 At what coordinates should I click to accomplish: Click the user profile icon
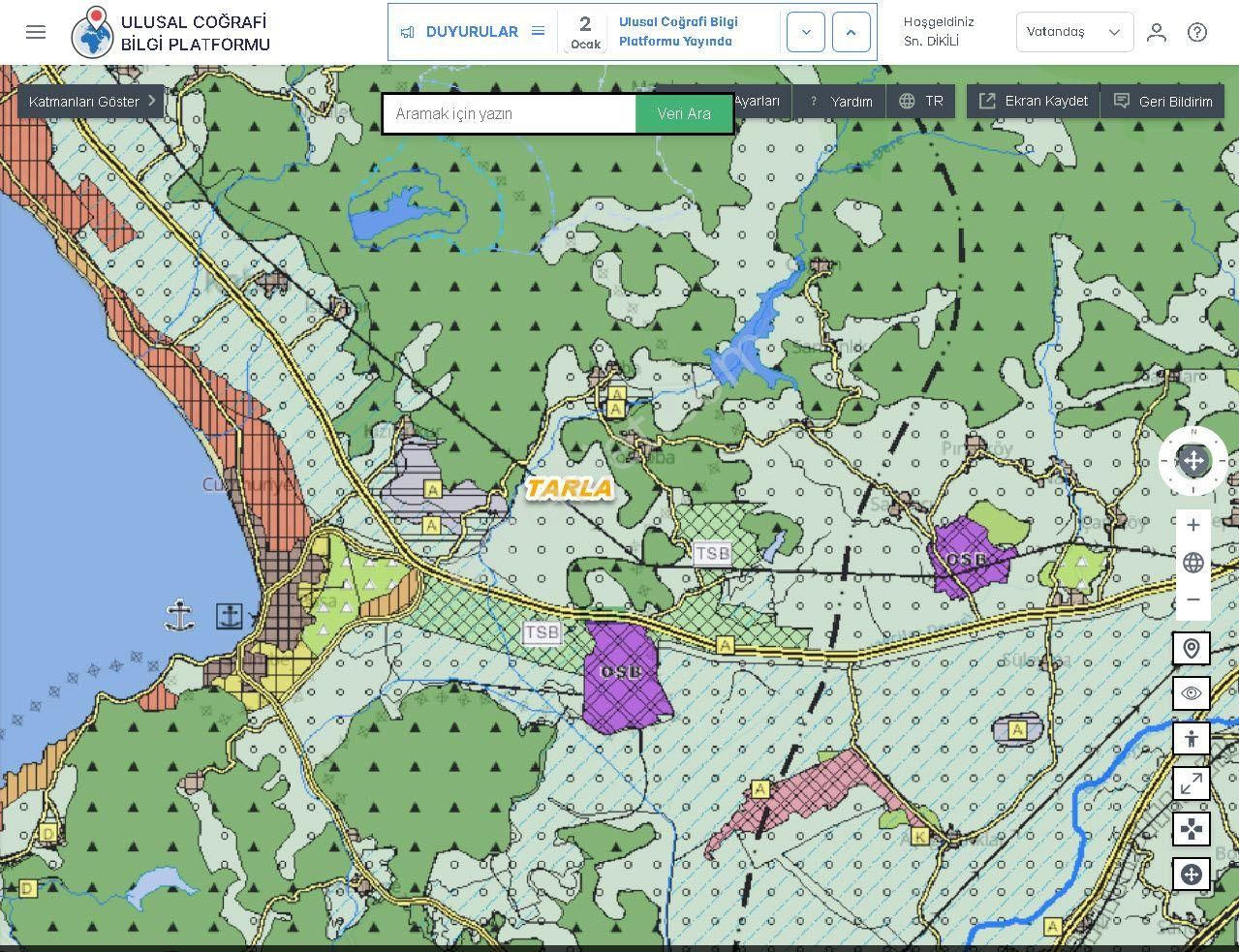tap(1156, 32)
